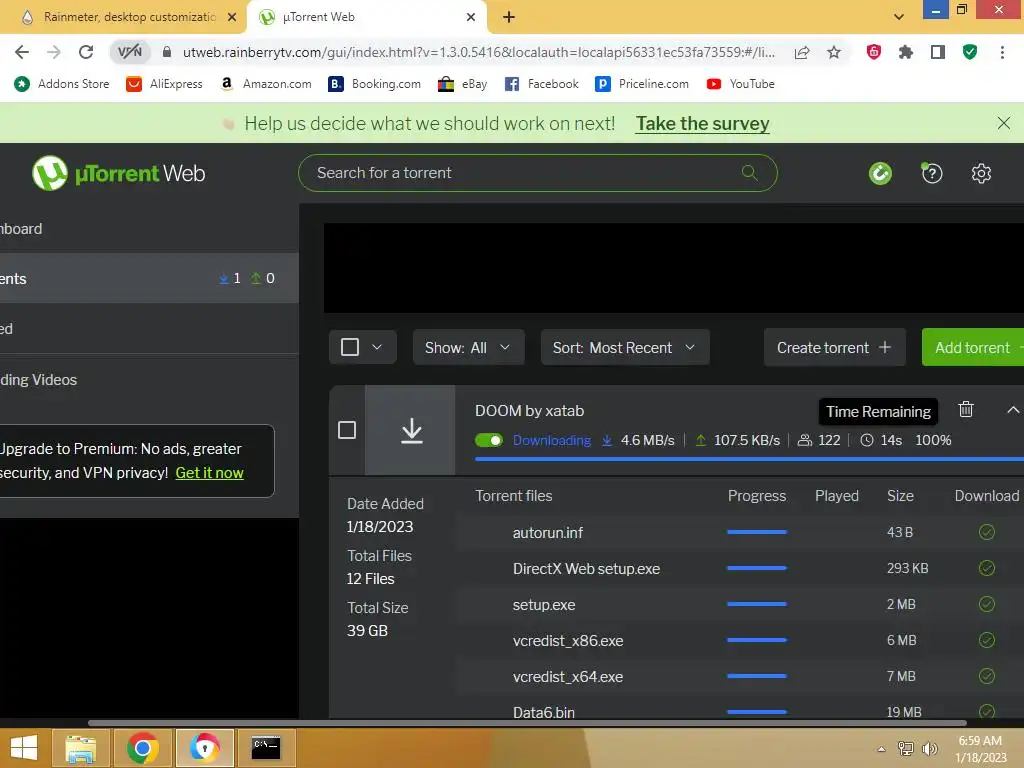Open the Chrome three-dot menu
Image resolution: width=1024 pixels, height=768 pixels.
point(1002,52)
